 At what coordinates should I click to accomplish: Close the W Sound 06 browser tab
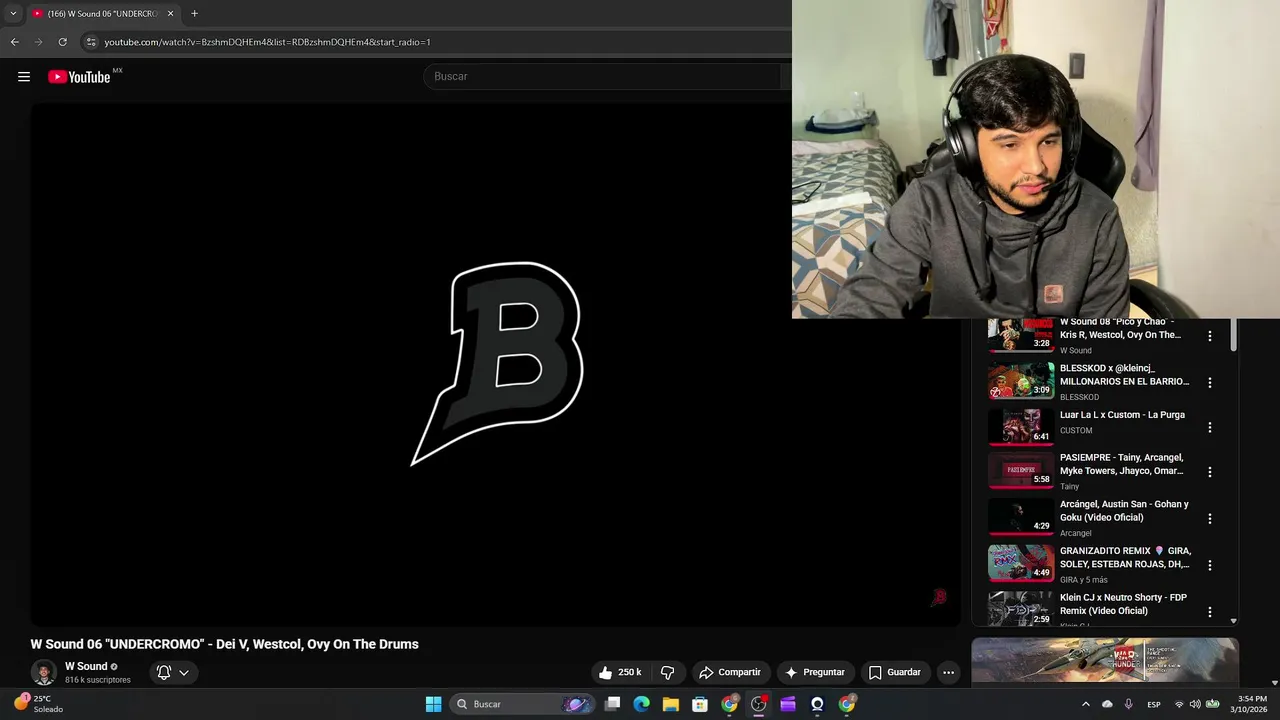(170, 14)
